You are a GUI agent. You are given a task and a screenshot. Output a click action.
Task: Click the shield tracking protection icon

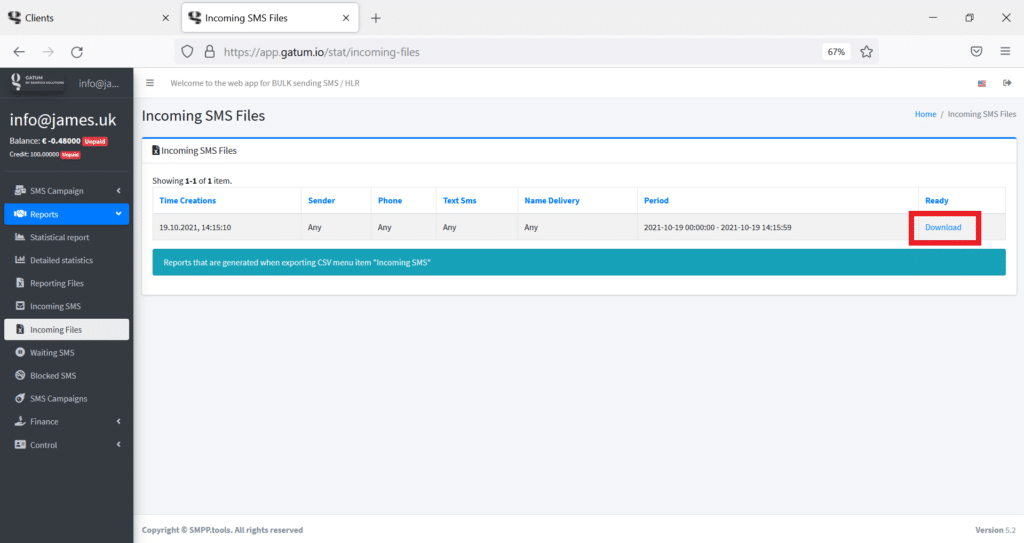pyautogui.click(x=187, y=52)
